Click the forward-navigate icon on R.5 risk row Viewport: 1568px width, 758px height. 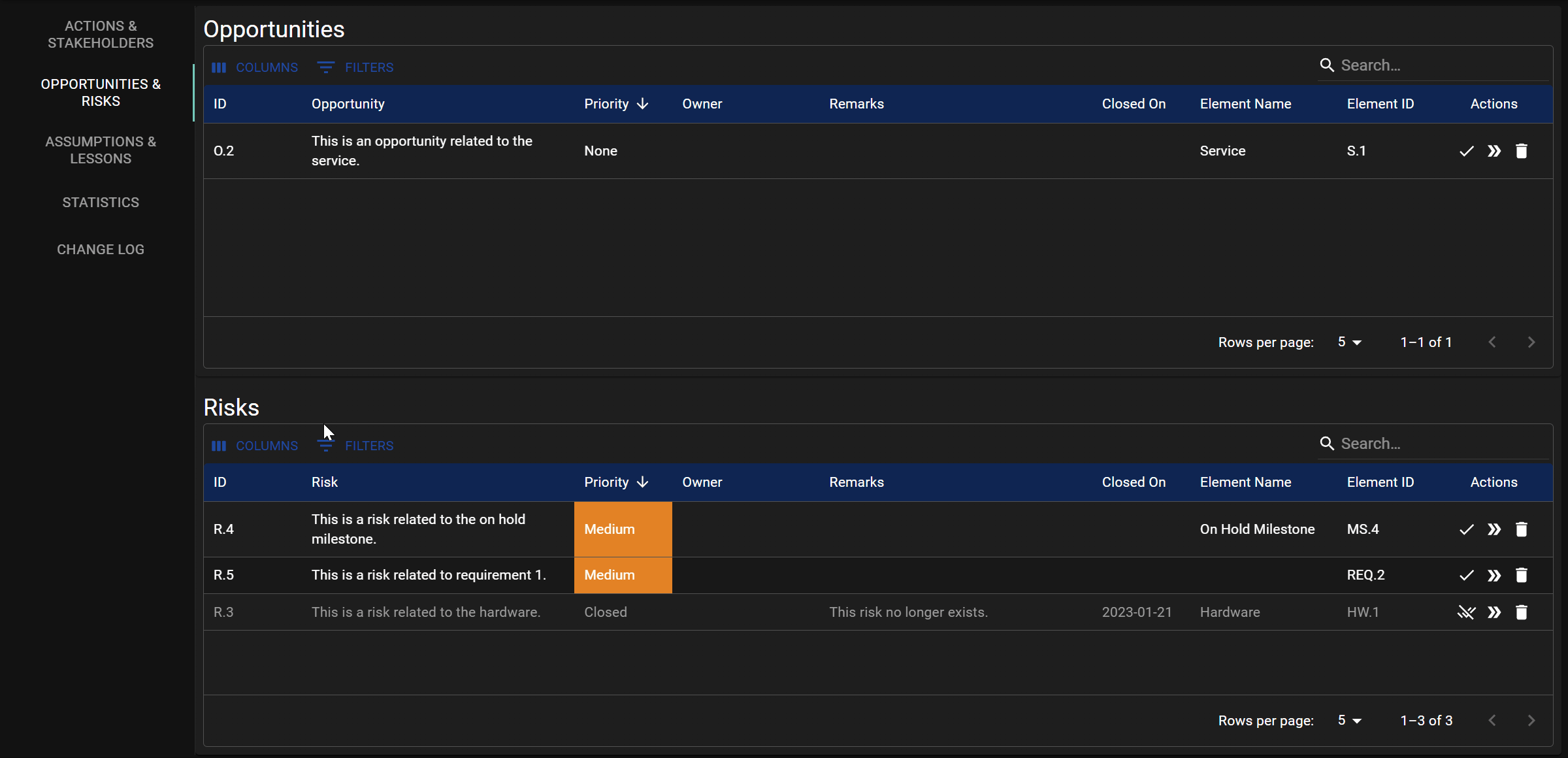(1493, 574)
